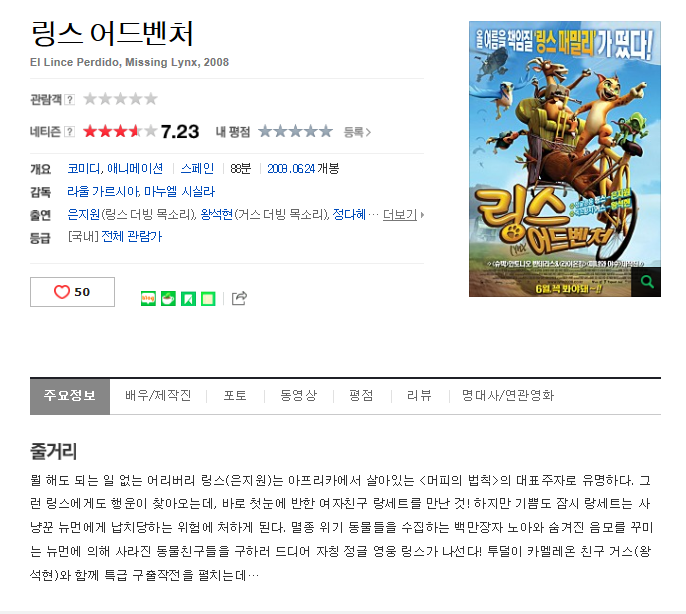Share to Naver cafe icon
Image resolution: width=686 pixels, height=614 pixels.
(x=168, y=298)
